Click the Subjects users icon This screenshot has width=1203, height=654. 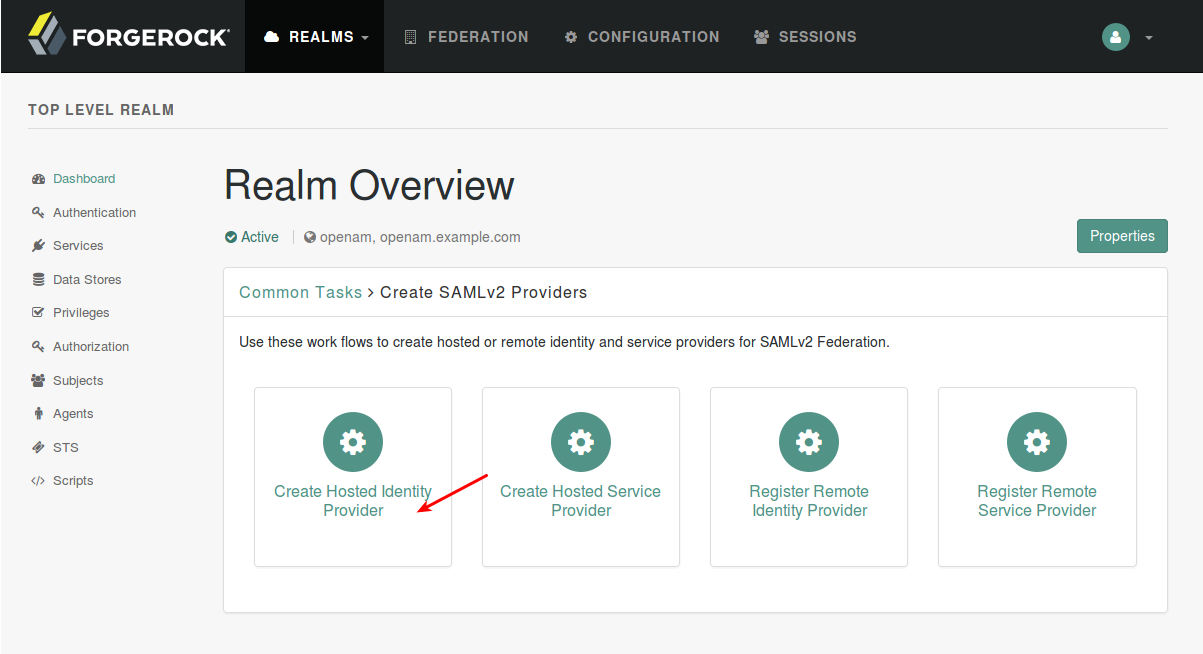click(x=38, y=381)
